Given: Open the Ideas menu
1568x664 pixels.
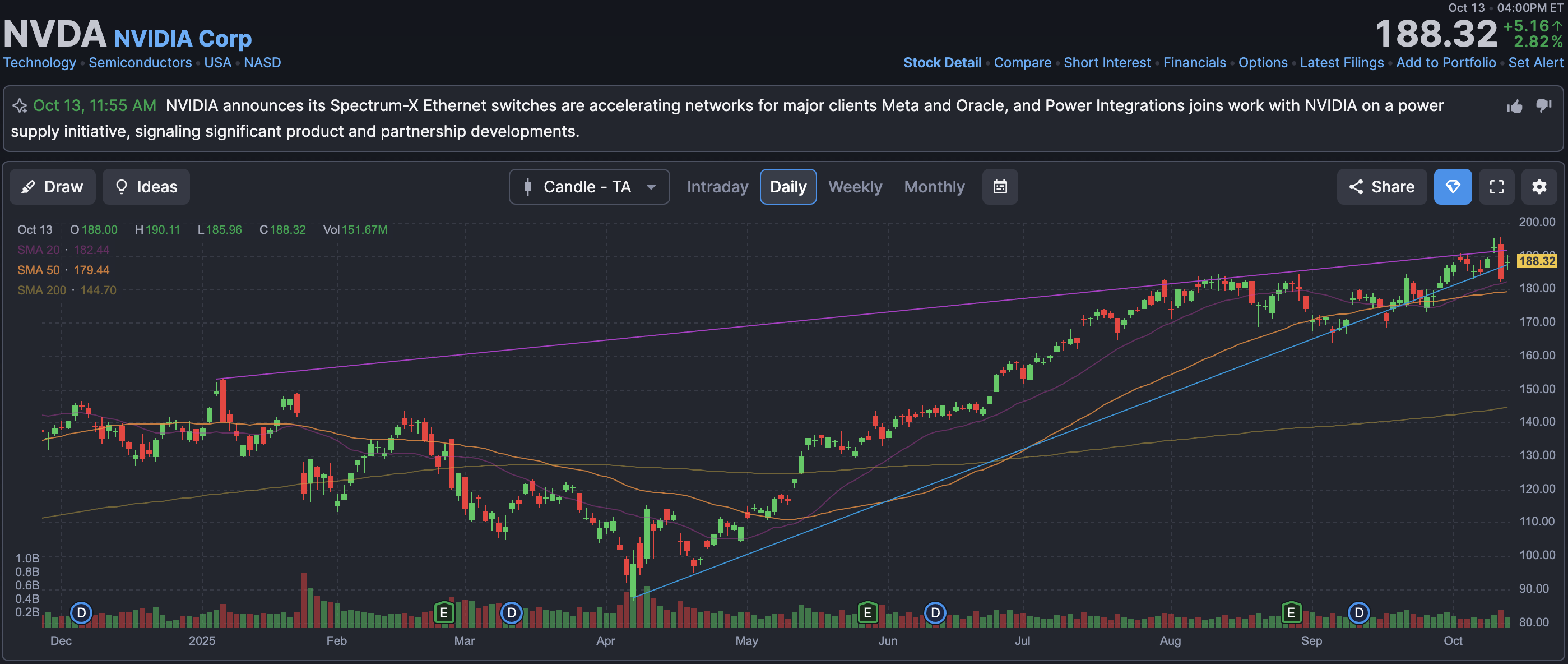Looking at the screenshot, I should [146, 187].
